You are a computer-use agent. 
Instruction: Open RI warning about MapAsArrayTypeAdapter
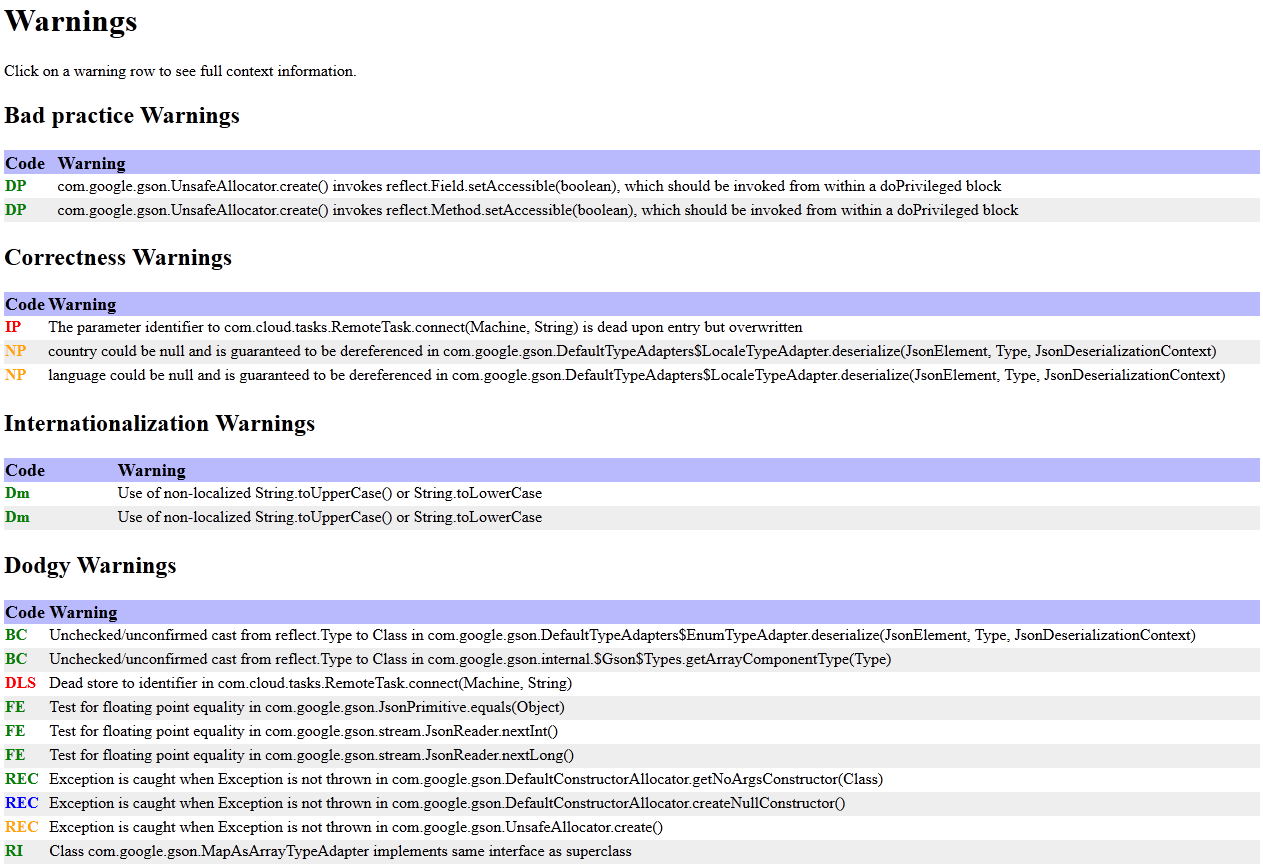pyautogui.click(x=631, y=851)
